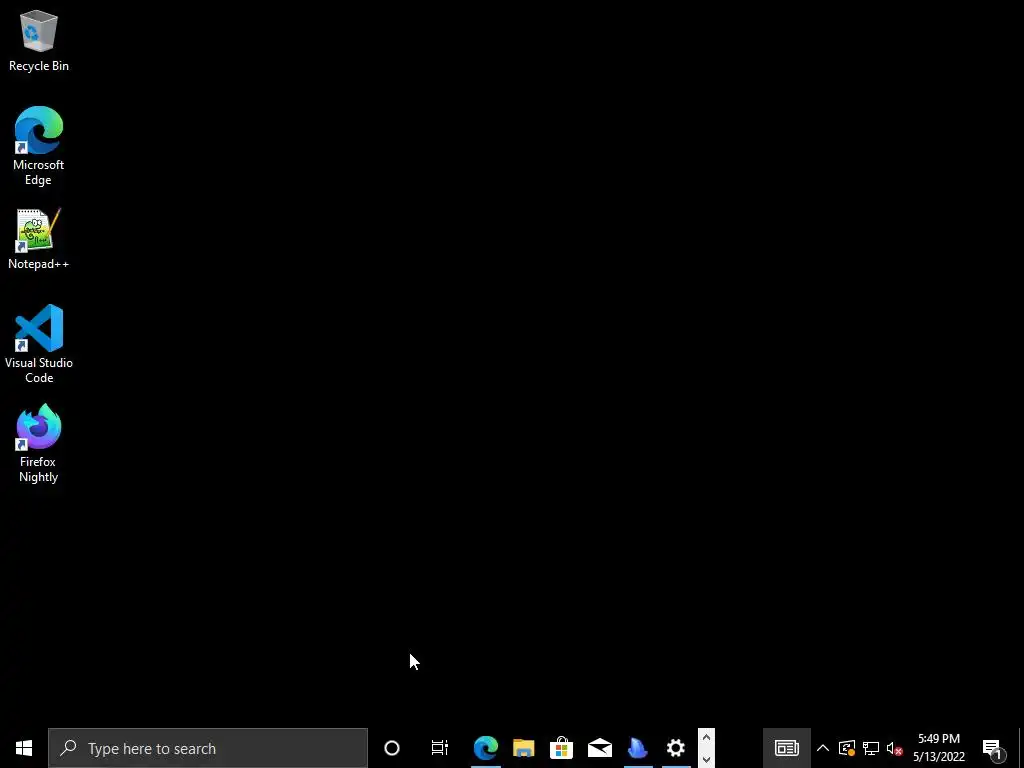
Task: Click the 'Type here to search' box
Action: (208, 748)
